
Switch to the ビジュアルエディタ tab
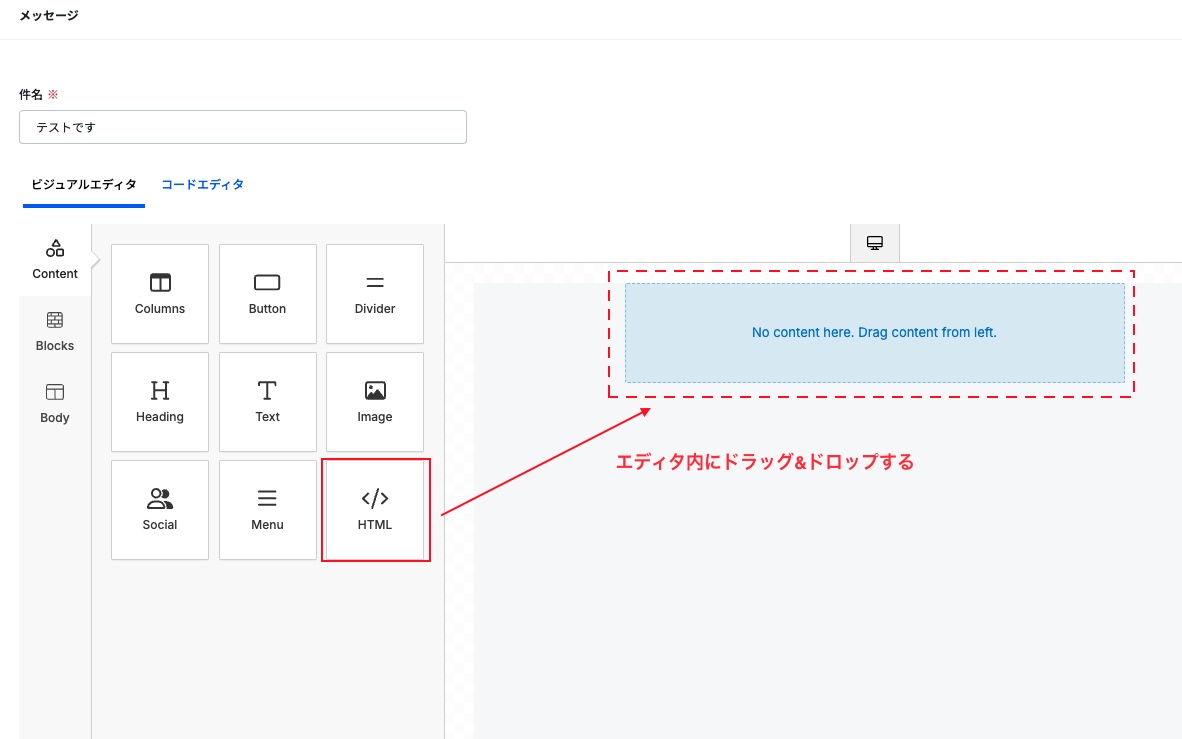[84, 185]
